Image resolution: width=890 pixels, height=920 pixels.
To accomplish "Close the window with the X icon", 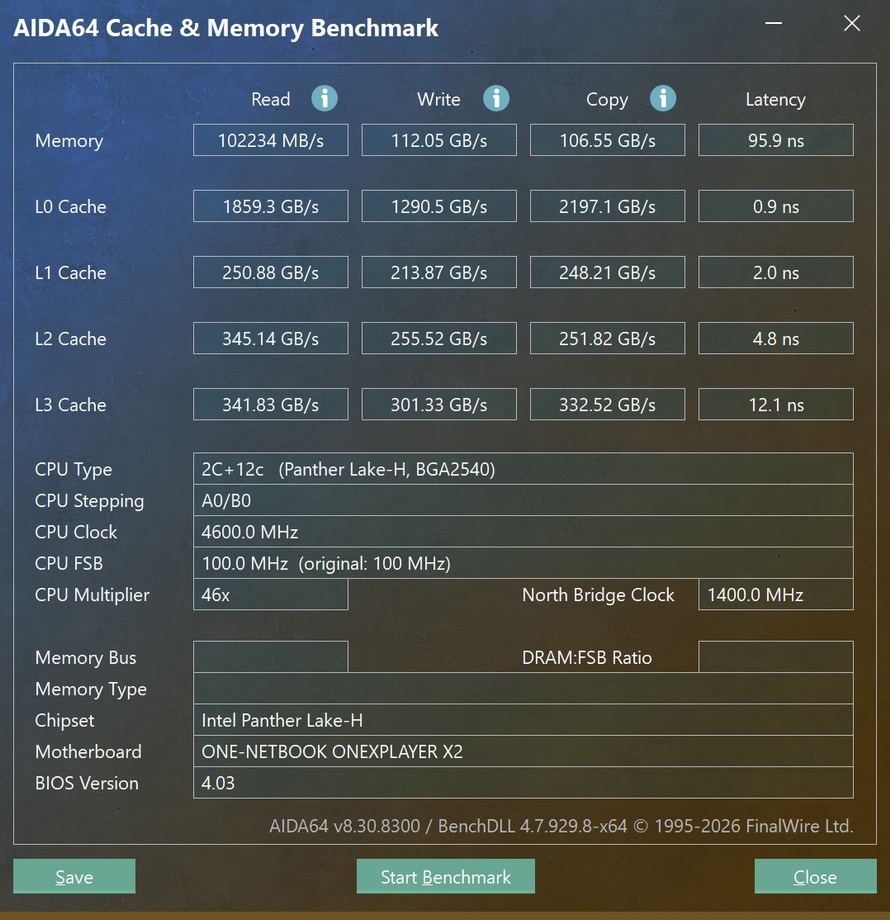I will 852,23.
